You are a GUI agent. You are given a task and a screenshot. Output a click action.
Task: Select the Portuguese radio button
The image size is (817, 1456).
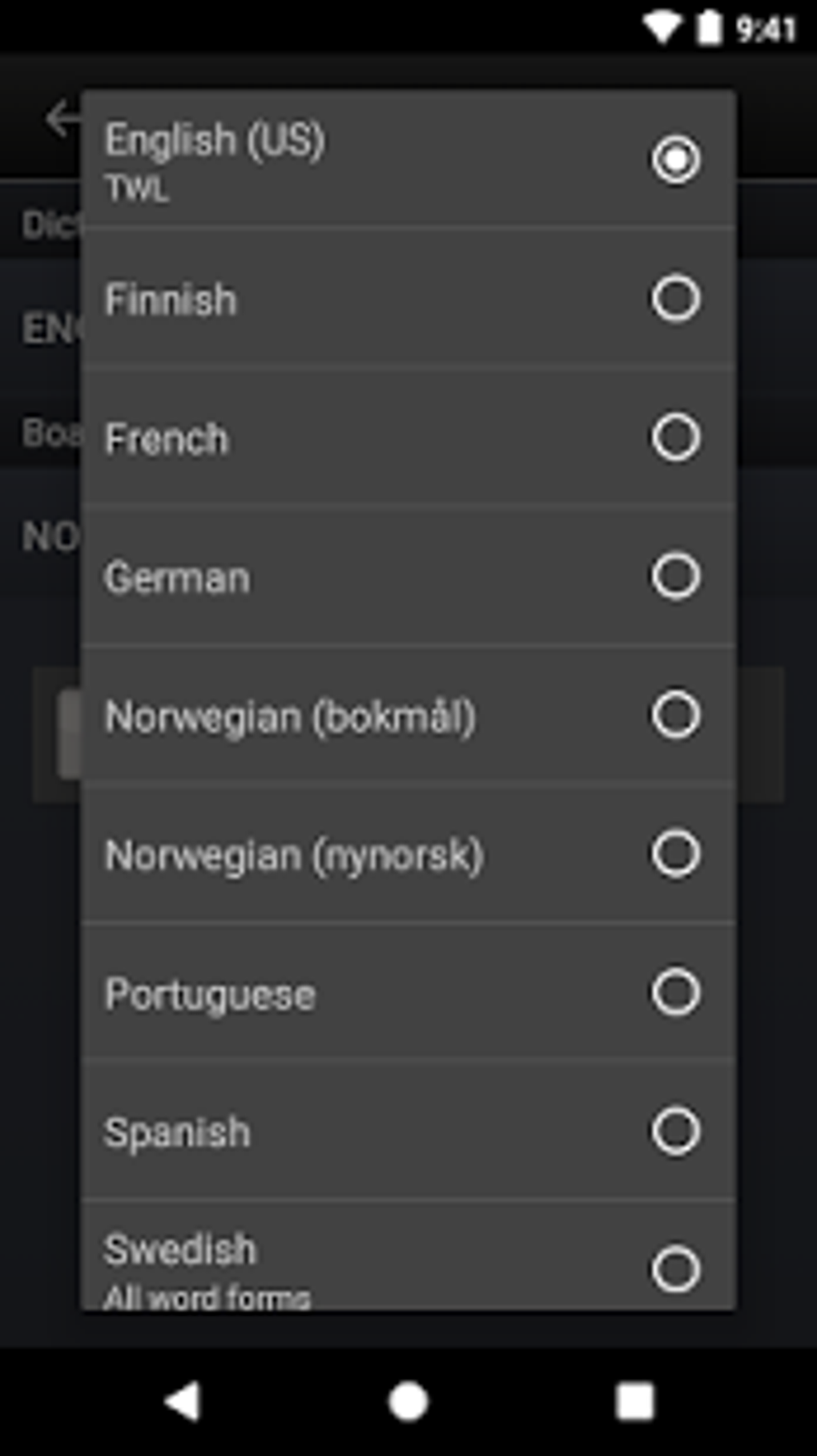pyautogui.click(x=675, y=993)
